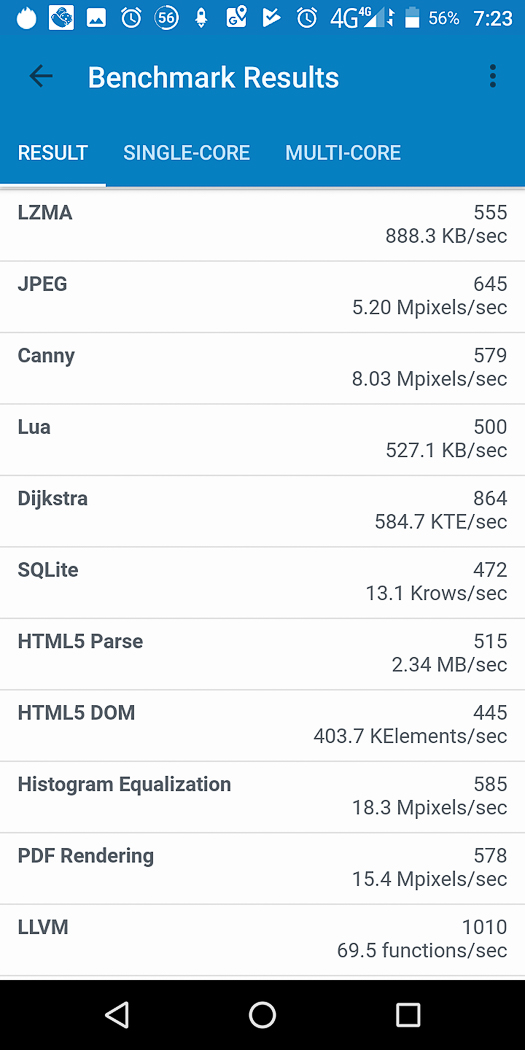Switch to the MULTI-CORE tab
The image size is (525, 1050).
(x=343, y=153)
